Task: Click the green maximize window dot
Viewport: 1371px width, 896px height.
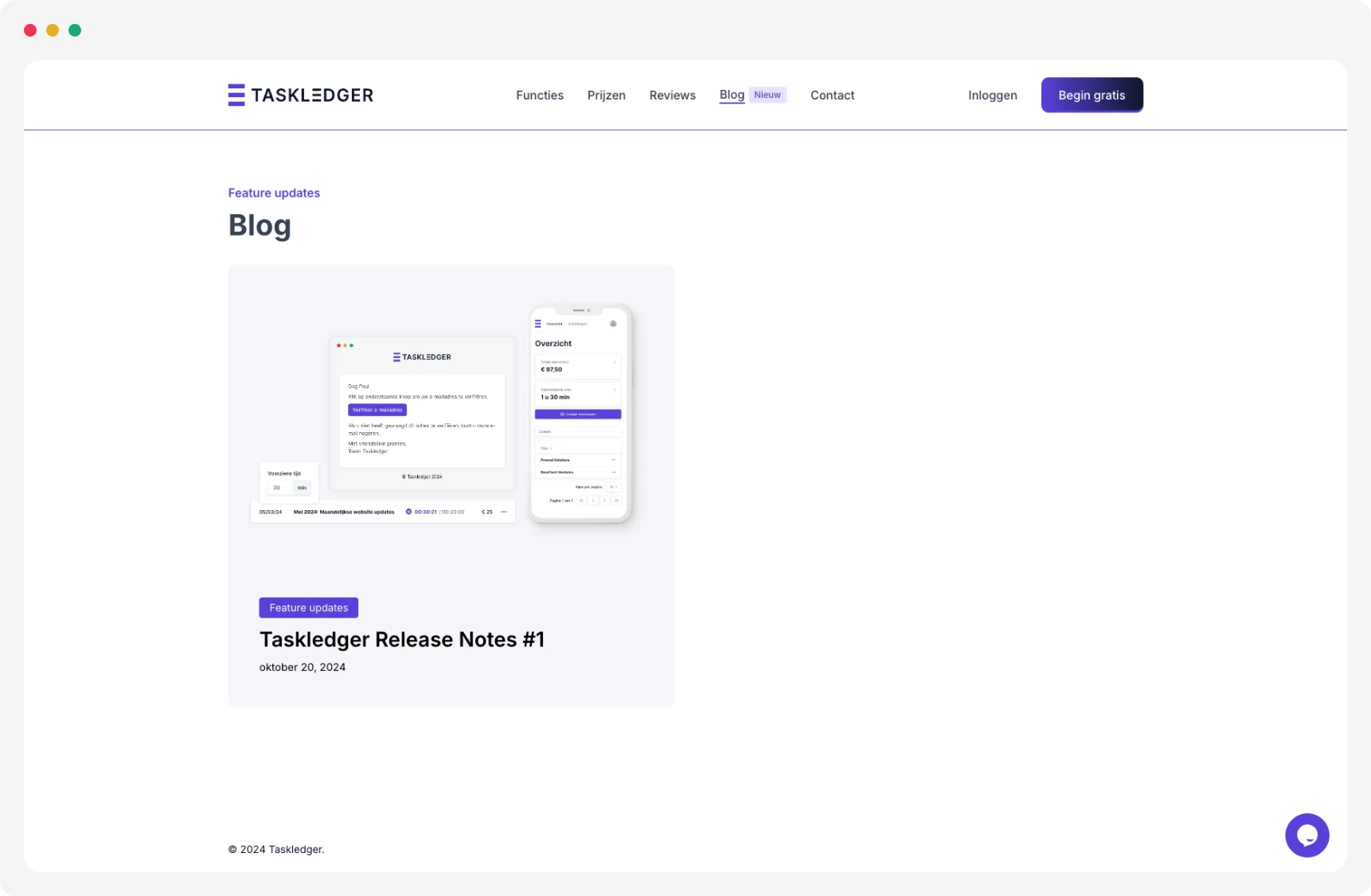Action: click(x=75, y=30)
